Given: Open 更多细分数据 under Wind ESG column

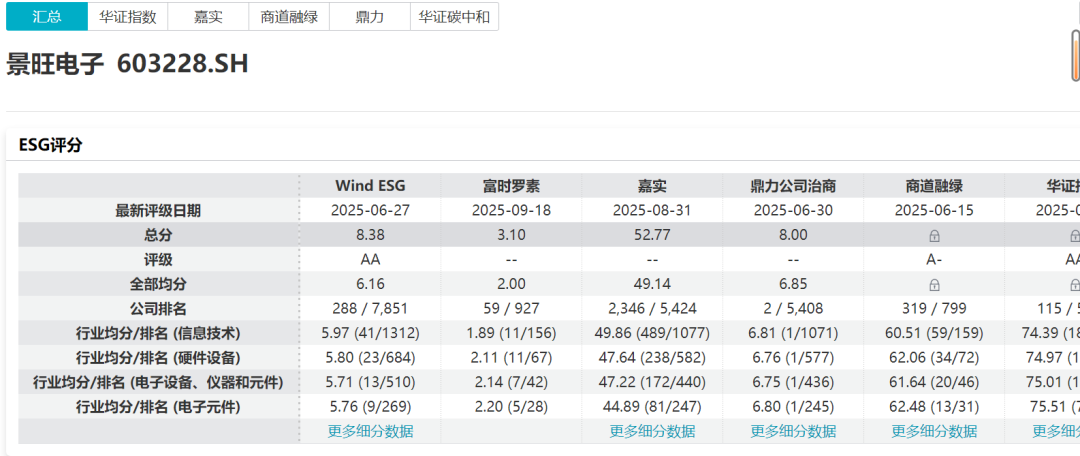Looking at the screenshot, I should click(371, 432).
